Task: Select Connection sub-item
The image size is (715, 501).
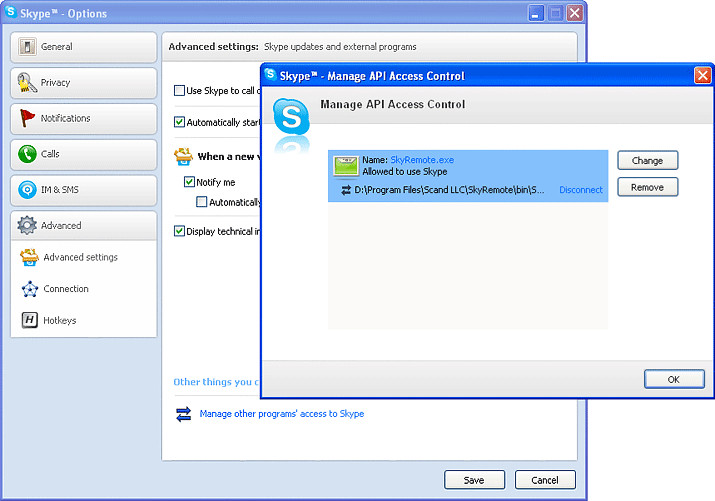Action: [66, 289]
